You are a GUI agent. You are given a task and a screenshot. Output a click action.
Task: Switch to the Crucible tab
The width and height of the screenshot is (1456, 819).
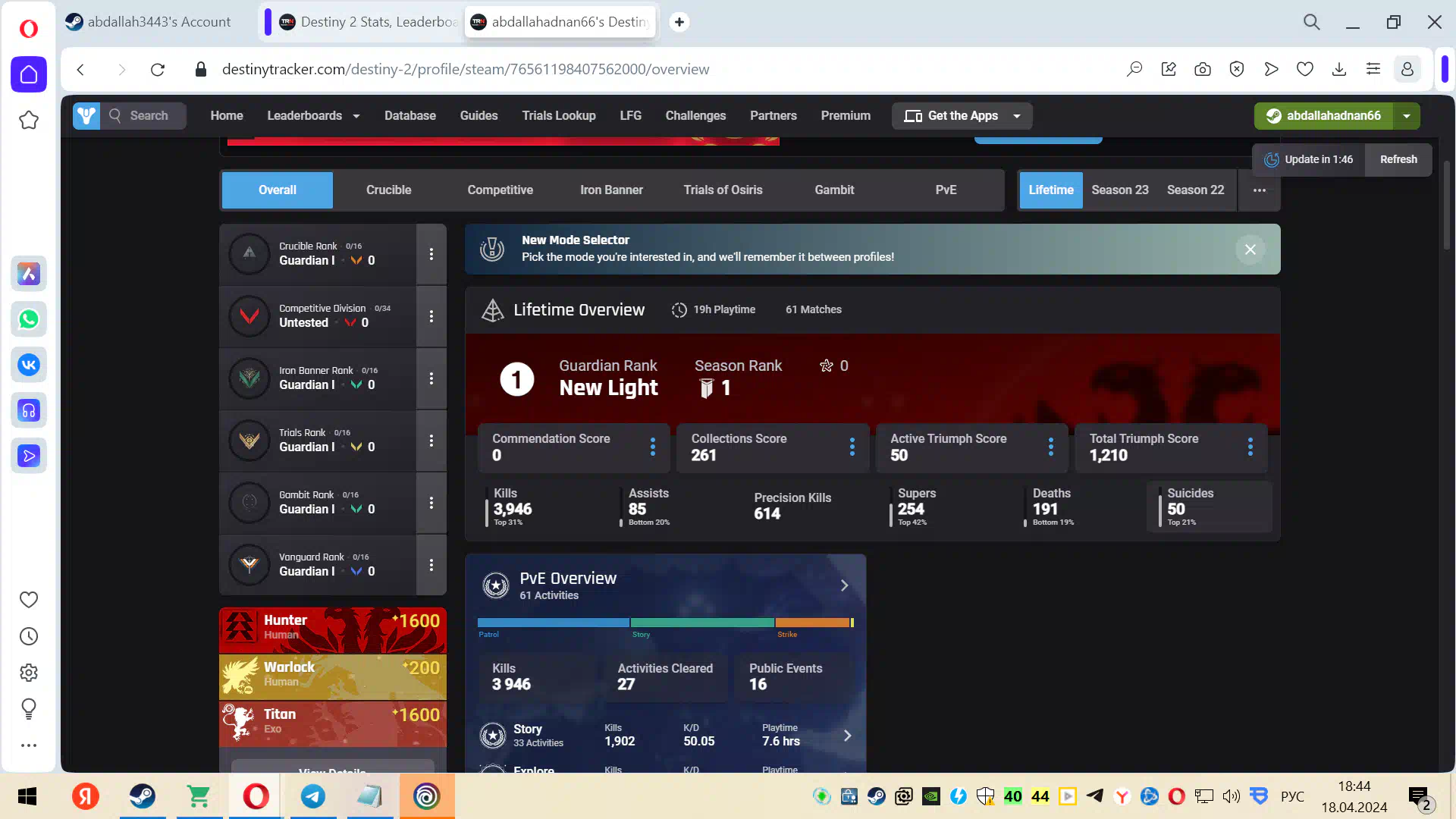coord(389,190)
